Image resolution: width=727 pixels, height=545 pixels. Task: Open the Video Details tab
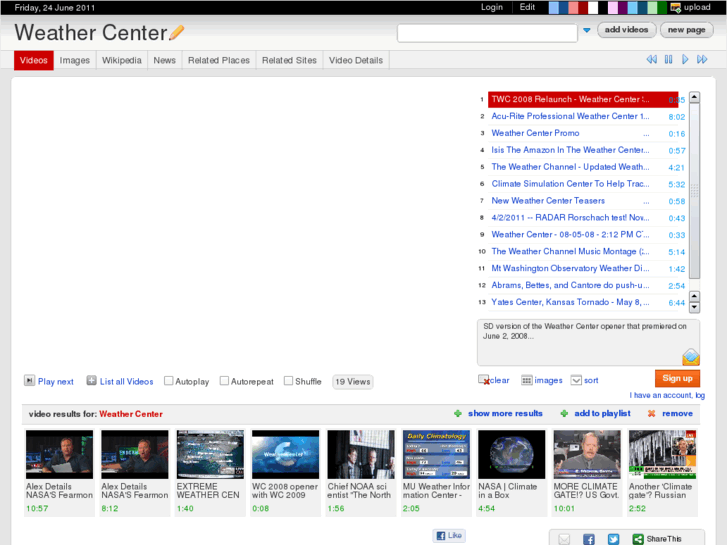pos(356,60)
